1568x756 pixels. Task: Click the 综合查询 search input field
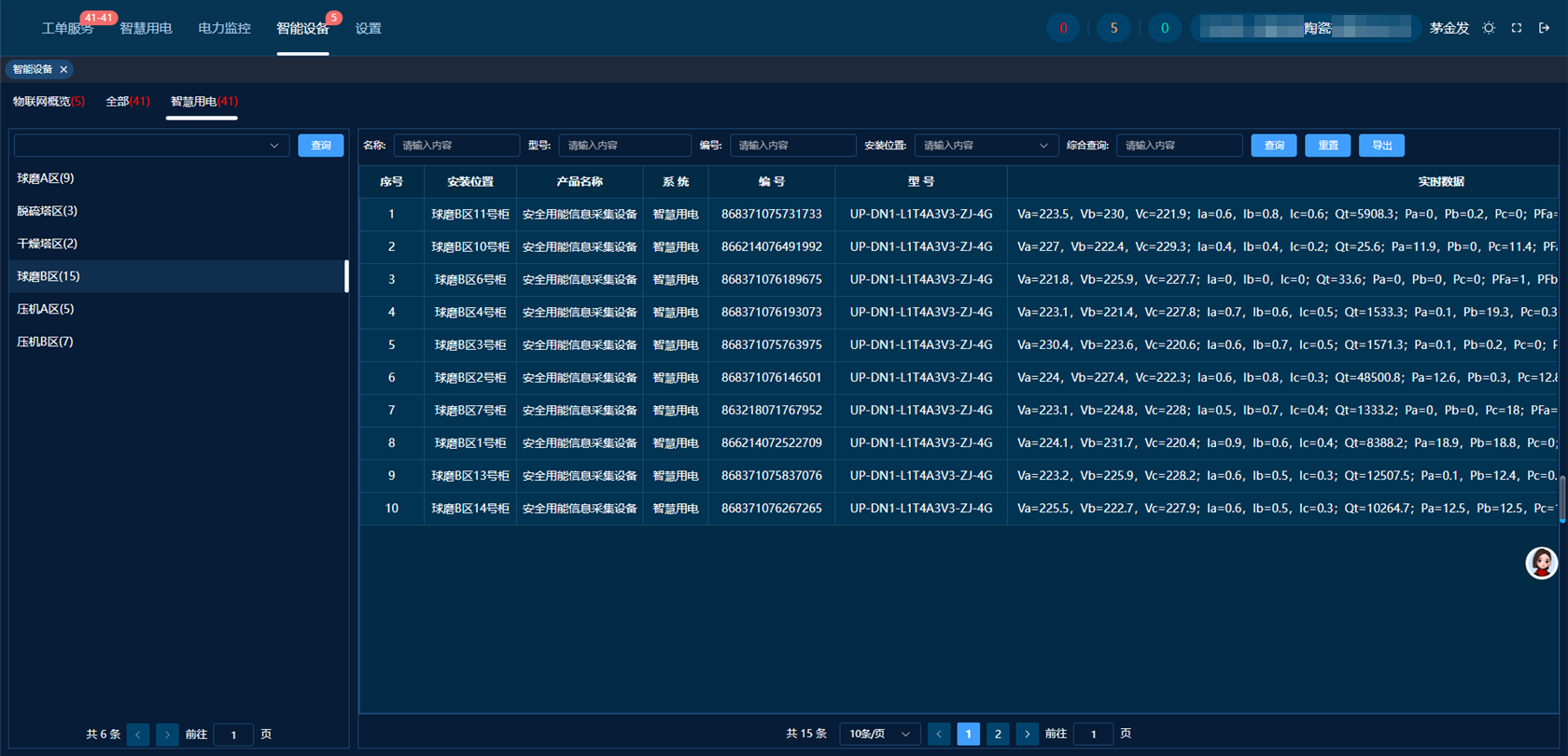(1179, 146)
